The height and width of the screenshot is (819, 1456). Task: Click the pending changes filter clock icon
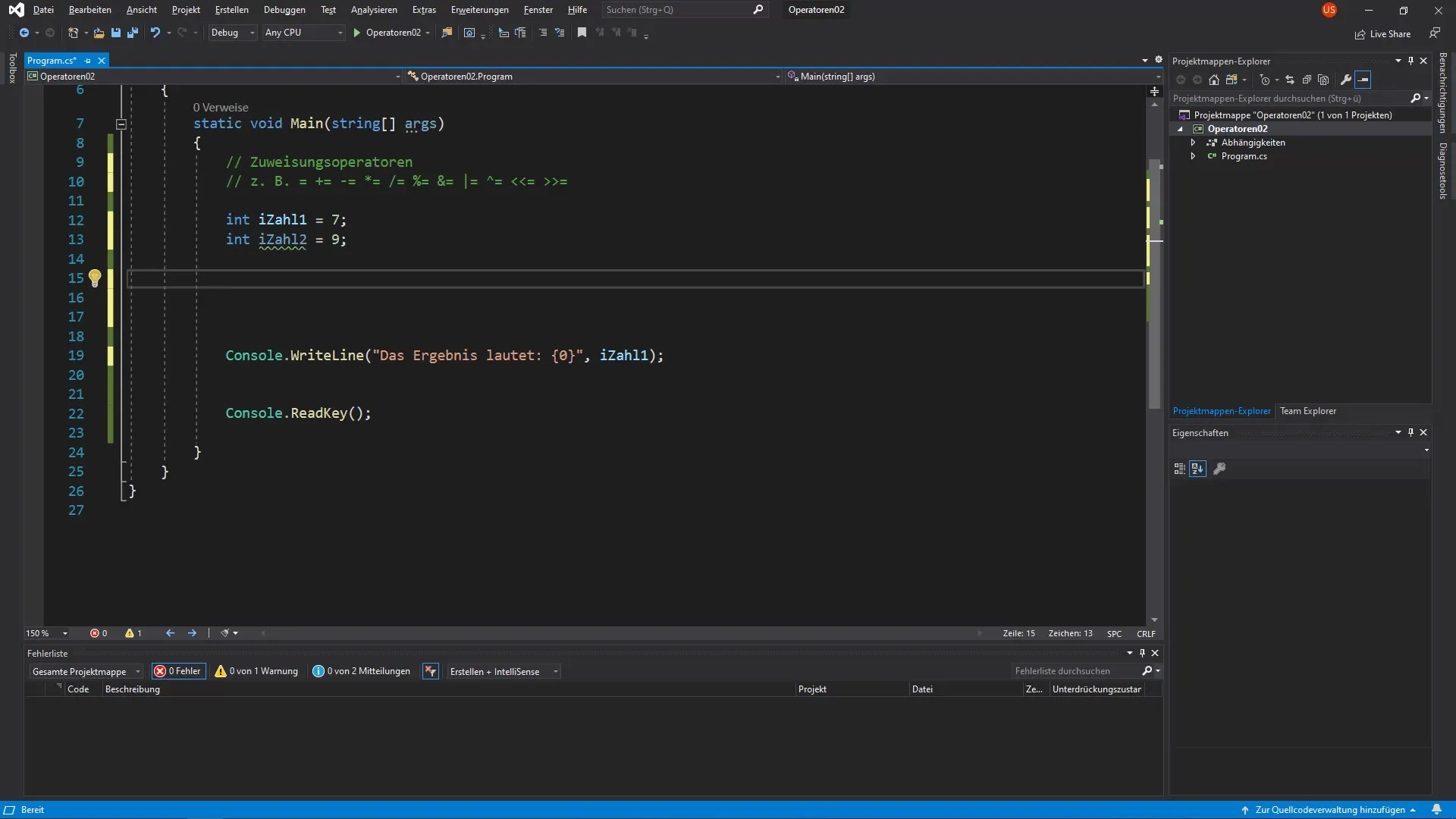[1264, 80]
